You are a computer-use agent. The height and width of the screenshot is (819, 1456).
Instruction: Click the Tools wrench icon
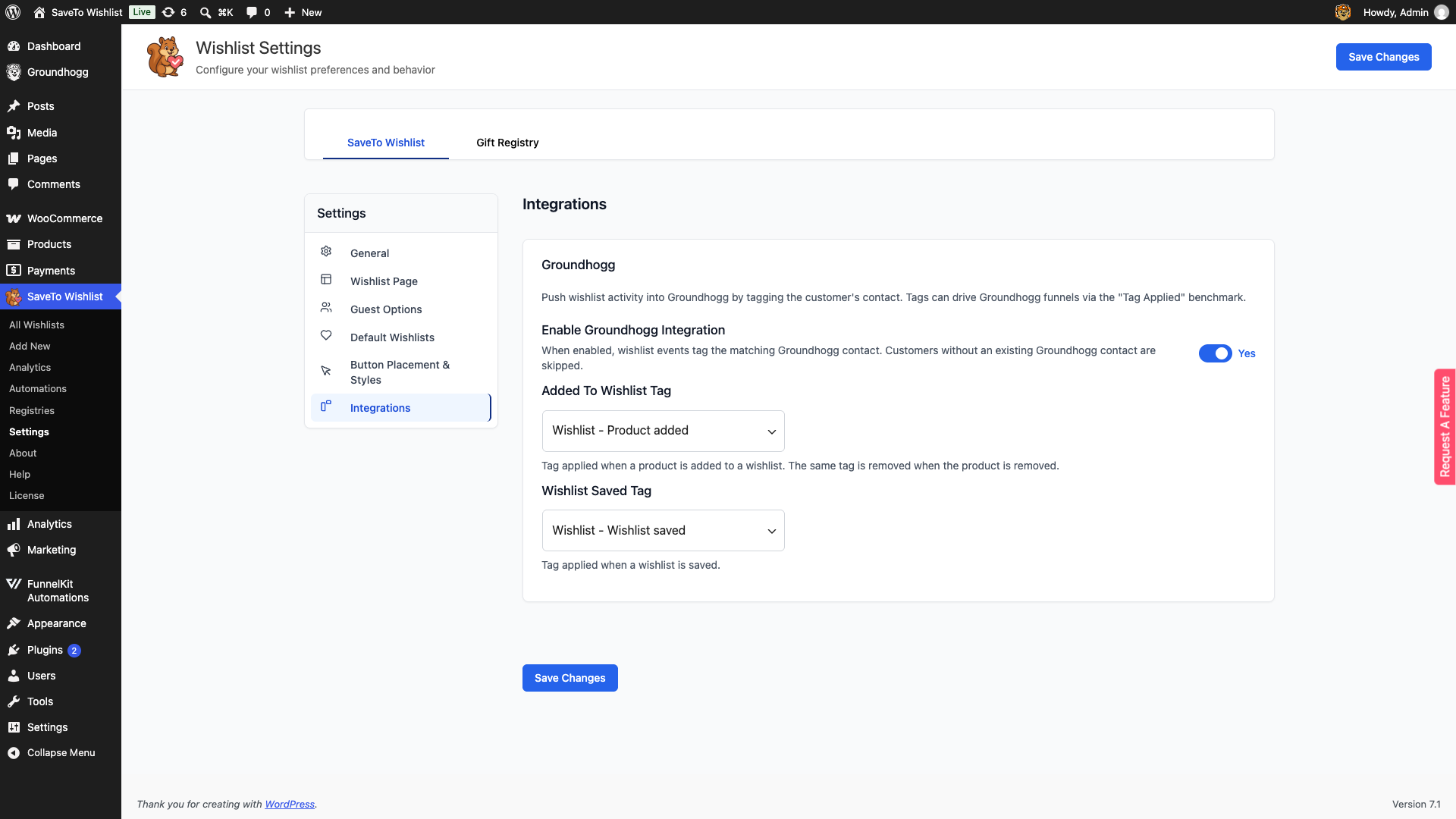(14, 701)
